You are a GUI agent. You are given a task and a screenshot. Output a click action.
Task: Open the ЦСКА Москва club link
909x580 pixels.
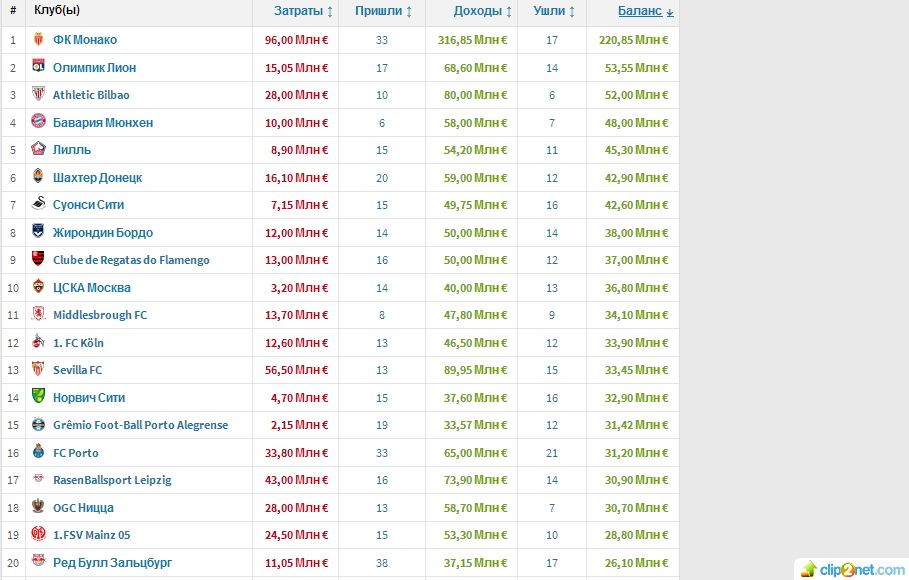(x=92, y=288)
